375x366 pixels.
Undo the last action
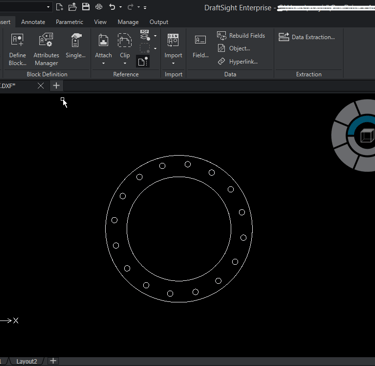pos(112,7)
